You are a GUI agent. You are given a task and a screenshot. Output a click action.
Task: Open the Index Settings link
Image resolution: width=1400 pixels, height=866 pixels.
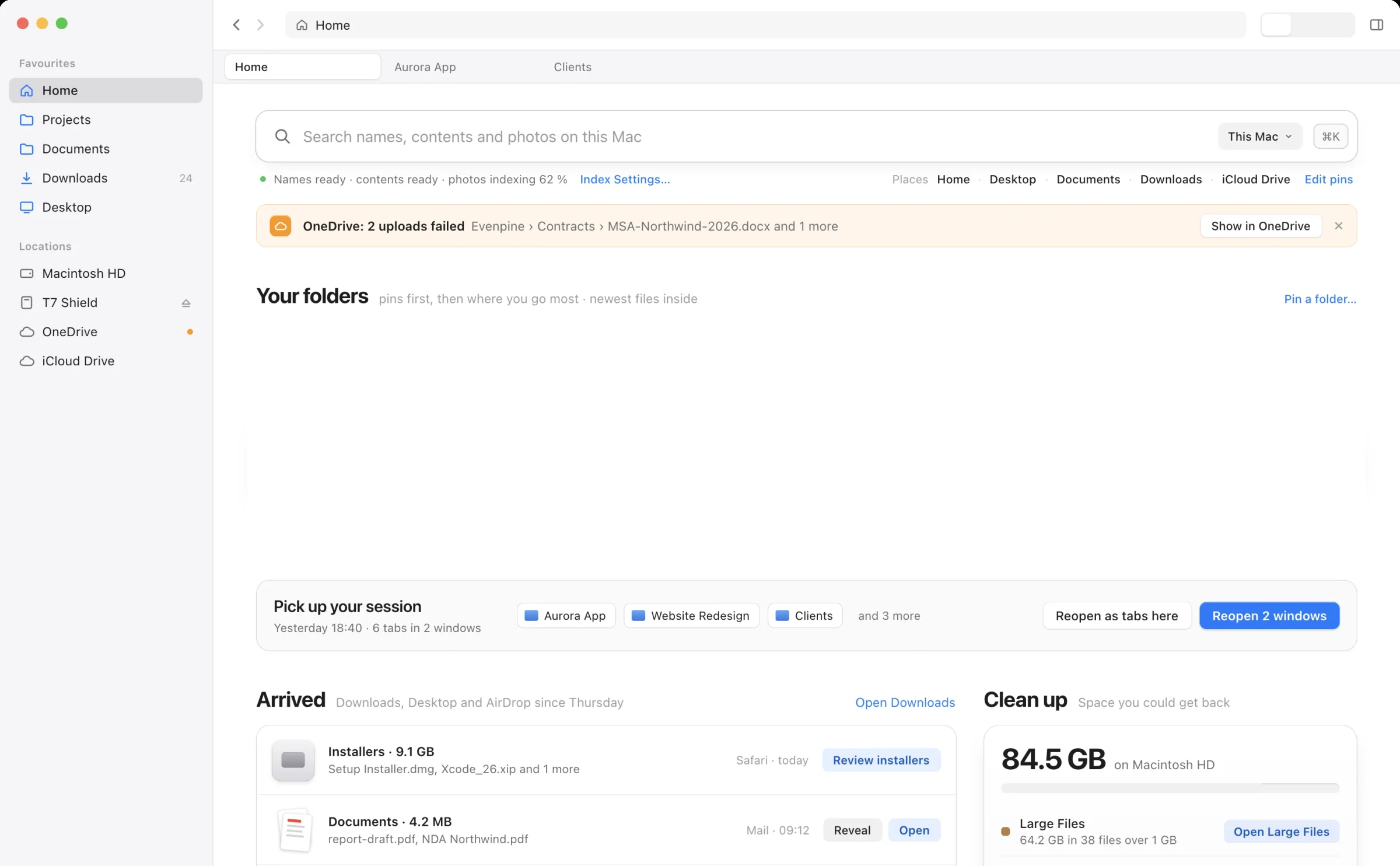[x=625, y=179]
